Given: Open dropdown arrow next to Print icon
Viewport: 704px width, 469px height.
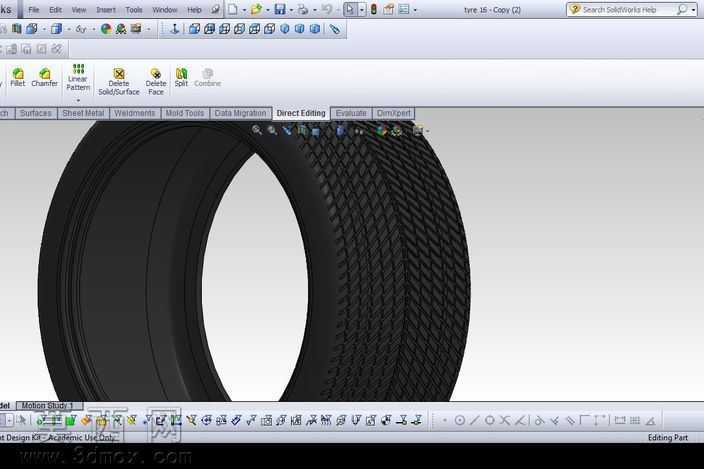Looking at the screenshot, I should [x=315, y=10].
